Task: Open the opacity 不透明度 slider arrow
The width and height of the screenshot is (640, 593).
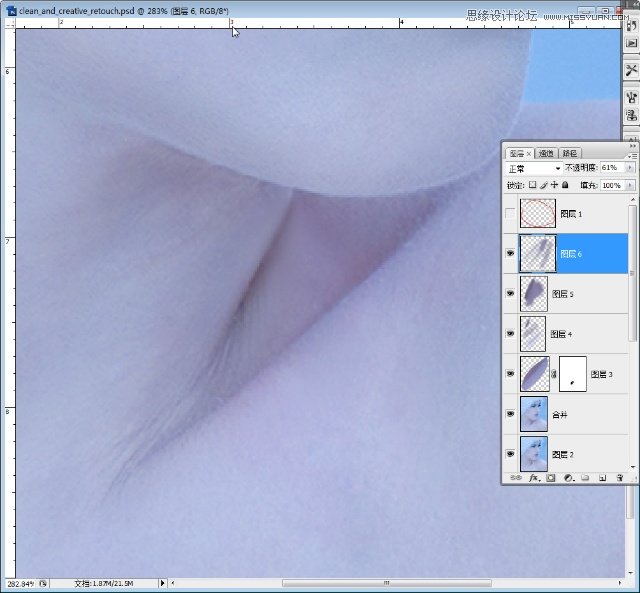Action: point(630,169)
